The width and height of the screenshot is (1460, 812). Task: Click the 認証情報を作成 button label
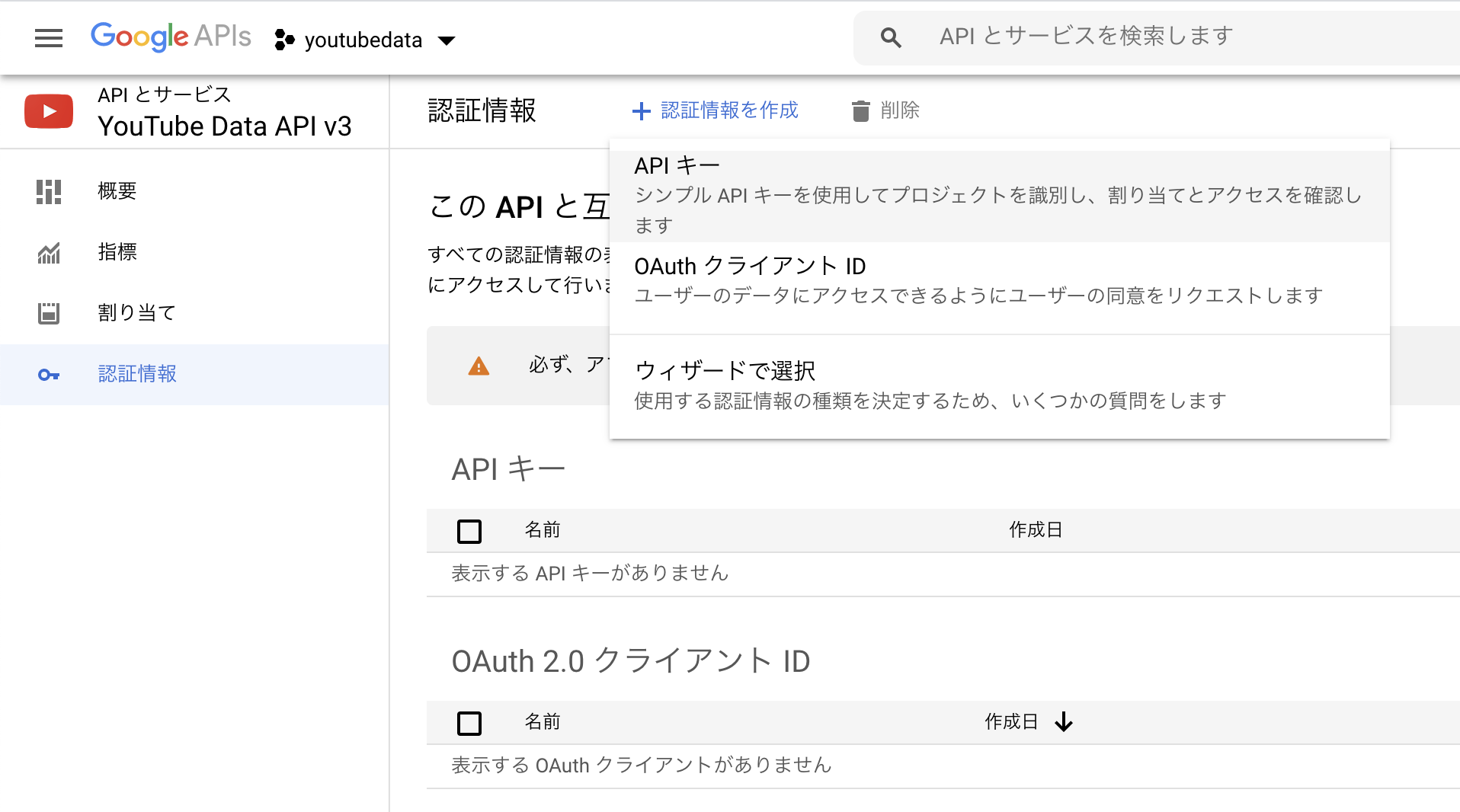point(729,110)
